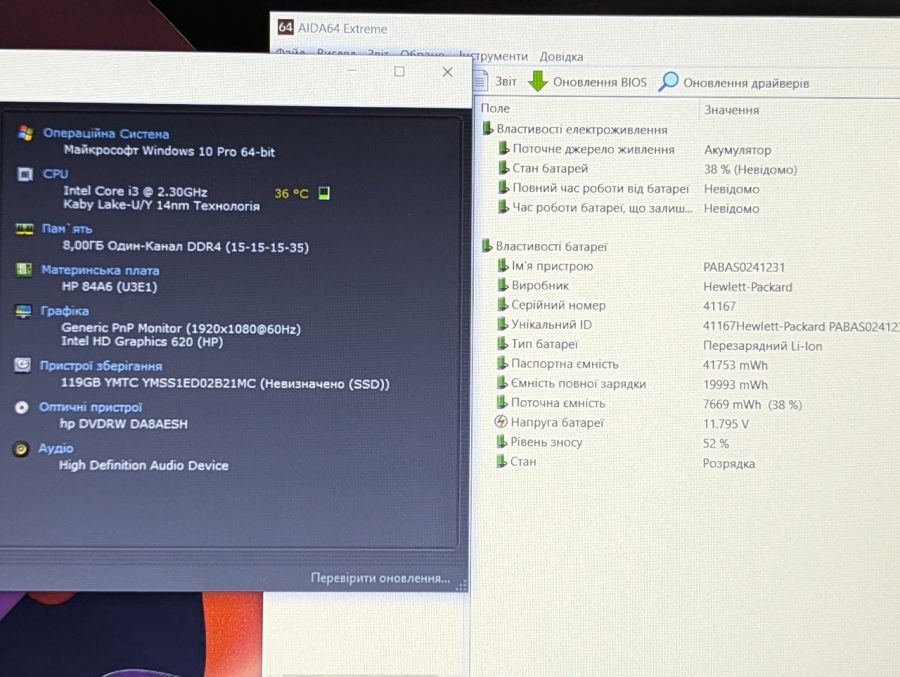Click the drive icon beside Пристрої зберігання

22,365
